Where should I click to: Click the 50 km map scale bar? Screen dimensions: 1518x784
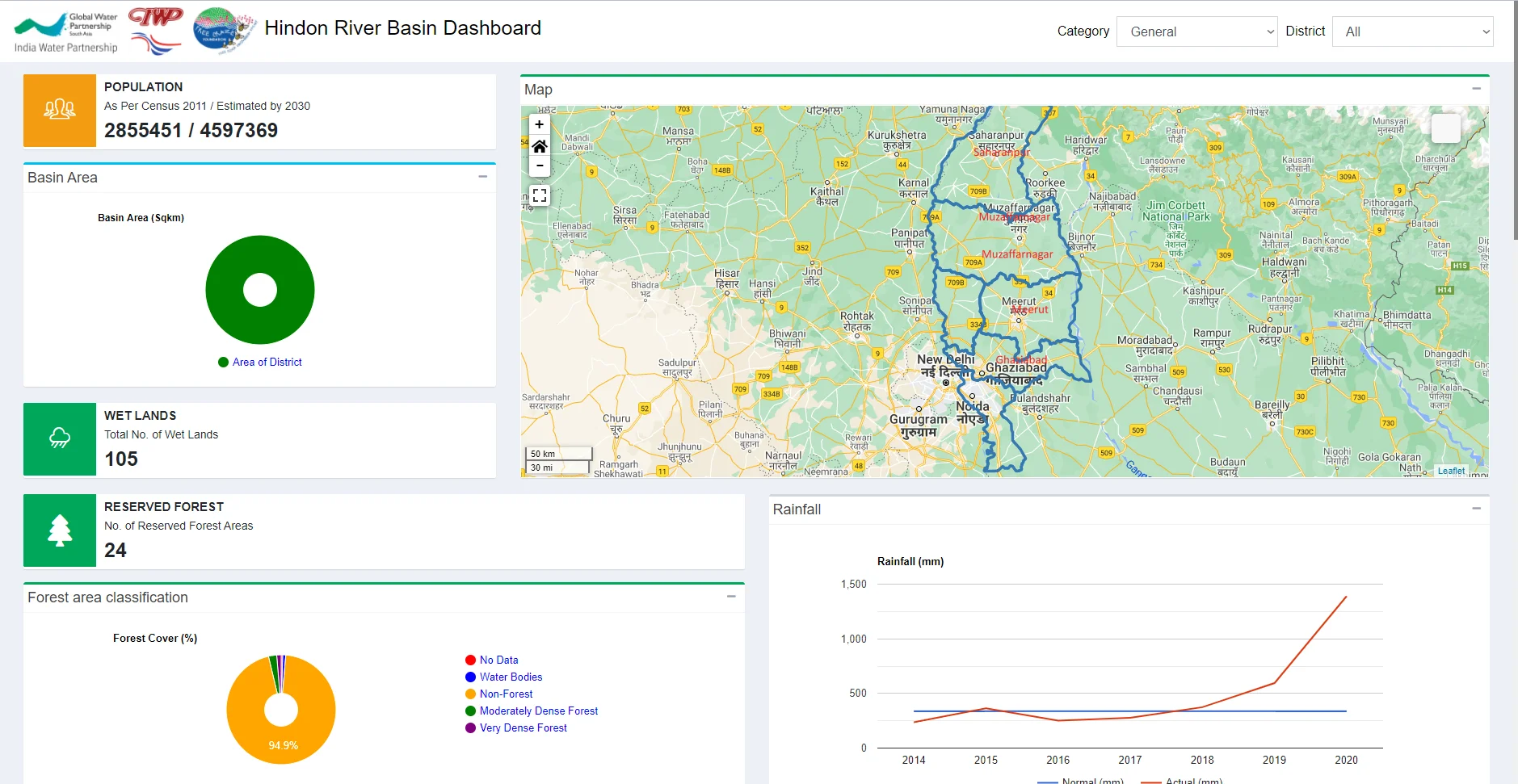pos(559,454)
